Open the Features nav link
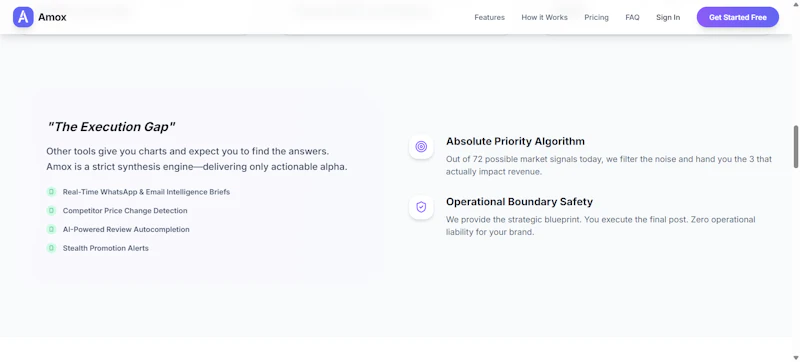This screenshot has width=800, height=362. 489,17
